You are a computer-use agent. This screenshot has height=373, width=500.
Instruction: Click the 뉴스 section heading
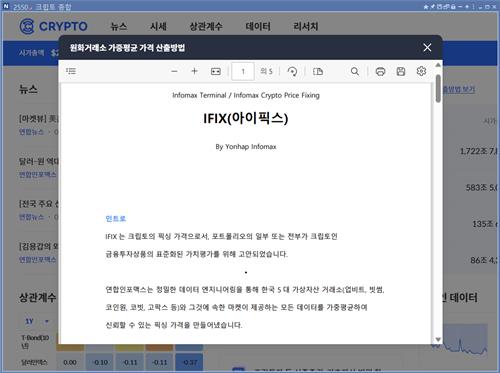[28, 89]
